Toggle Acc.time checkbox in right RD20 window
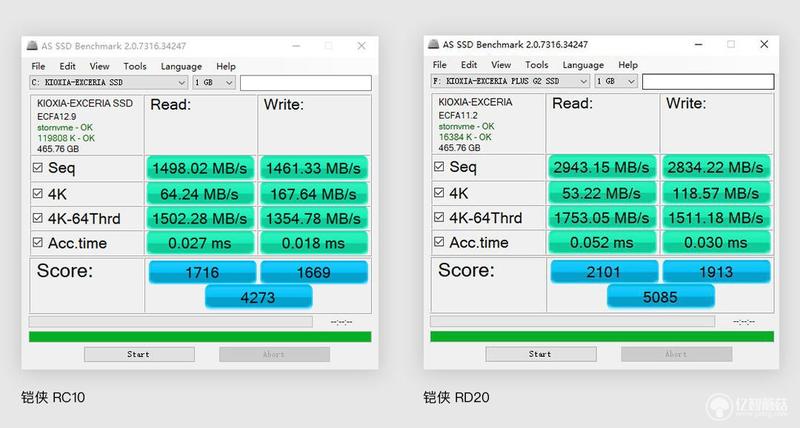 (439, 241)
